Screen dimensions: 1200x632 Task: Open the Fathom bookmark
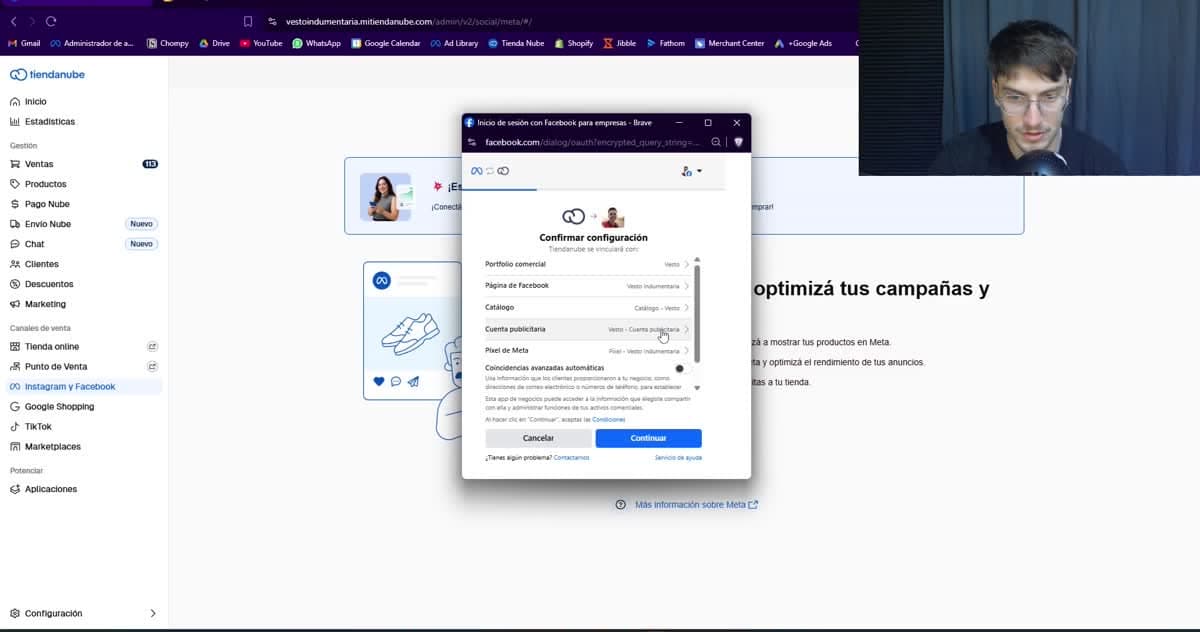click(x=665, y=43)
